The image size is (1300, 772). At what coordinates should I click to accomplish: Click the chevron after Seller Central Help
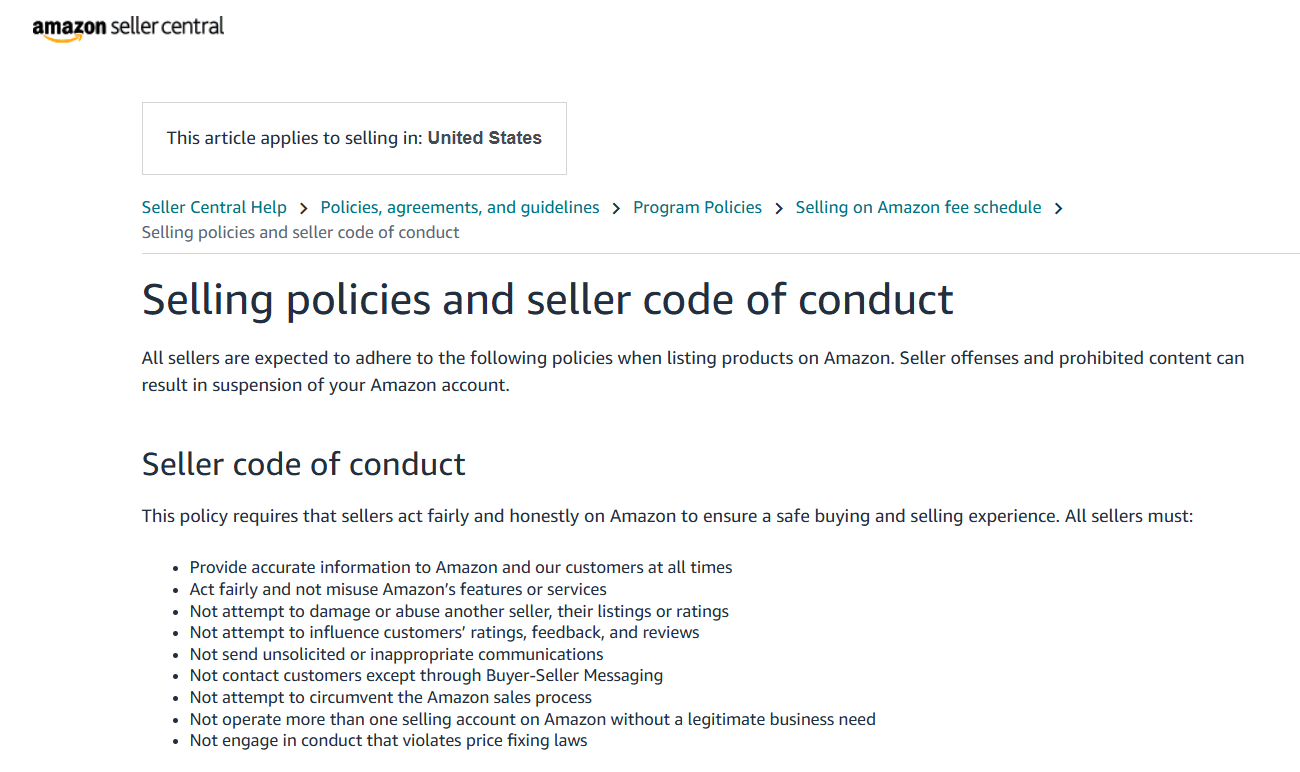[x=303, y=208]
